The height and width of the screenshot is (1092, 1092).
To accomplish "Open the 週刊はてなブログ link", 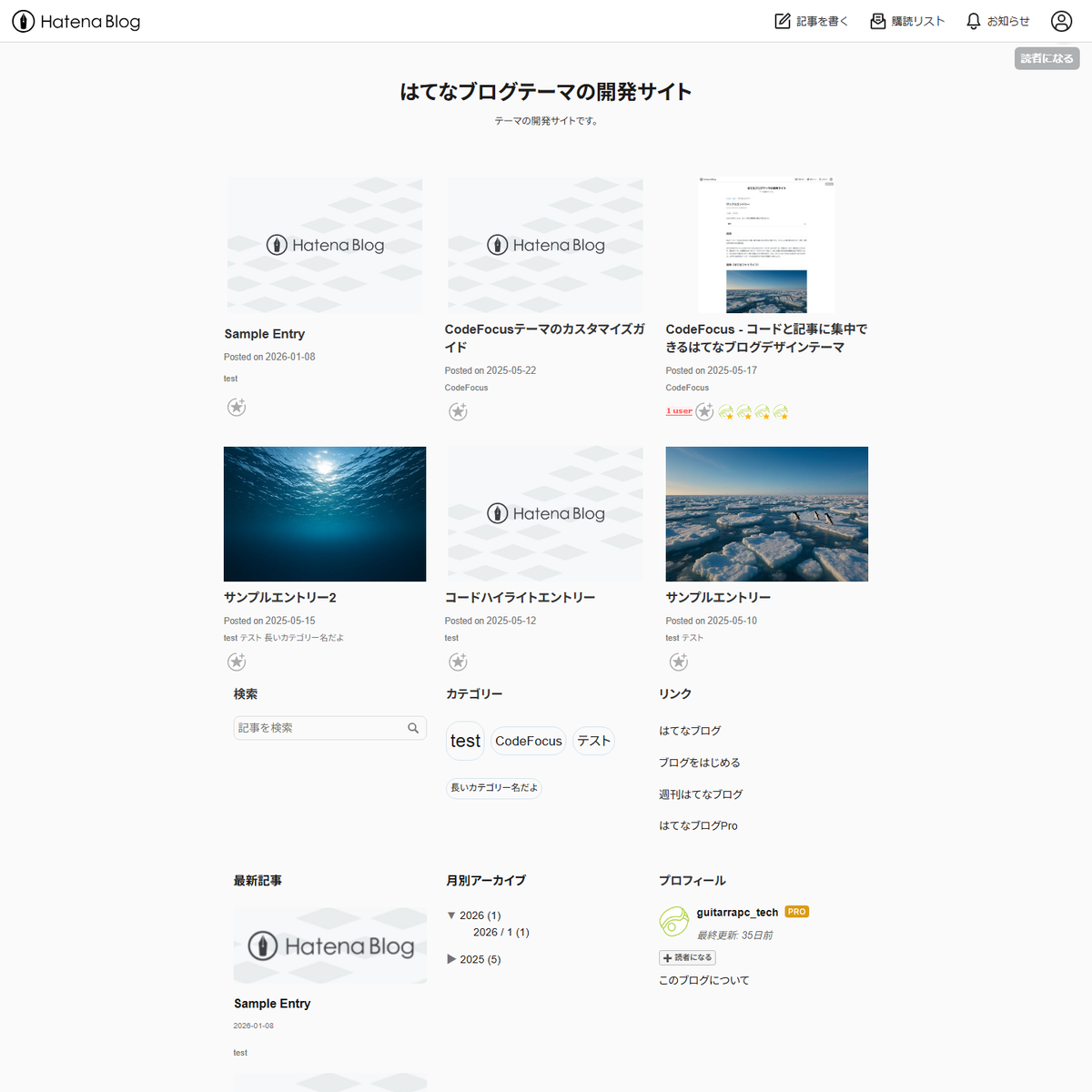I will [x=701, y=794].
